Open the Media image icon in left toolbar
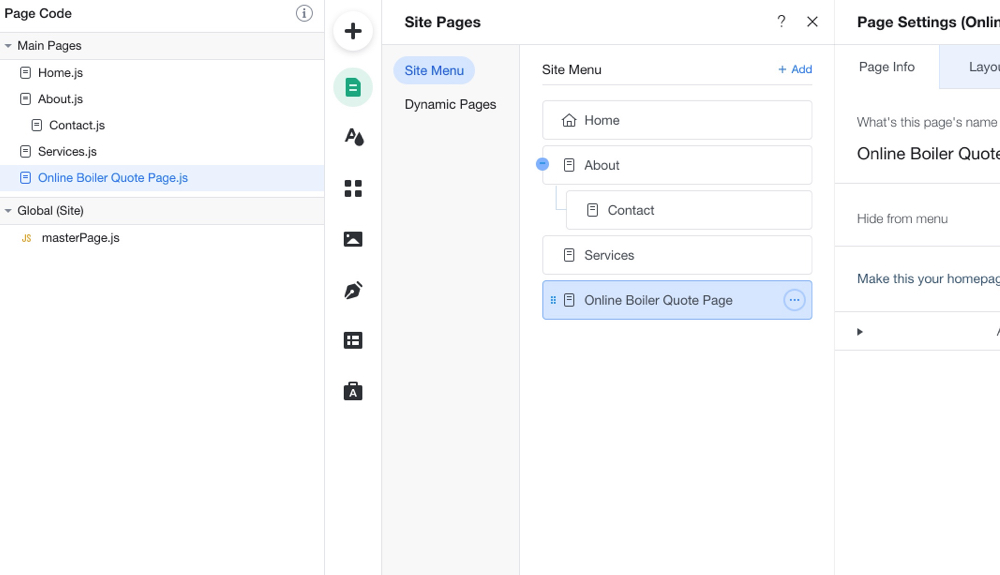Screen dimensions: 1000x575 (x=353, y=239)
